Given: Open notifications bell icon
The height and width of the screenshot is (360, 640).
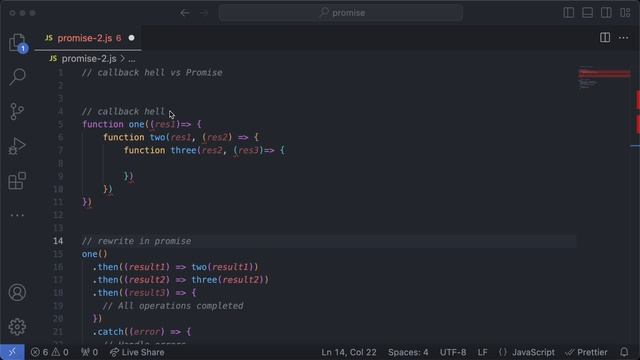Looking at the screenshot, I should click(624, 352).
